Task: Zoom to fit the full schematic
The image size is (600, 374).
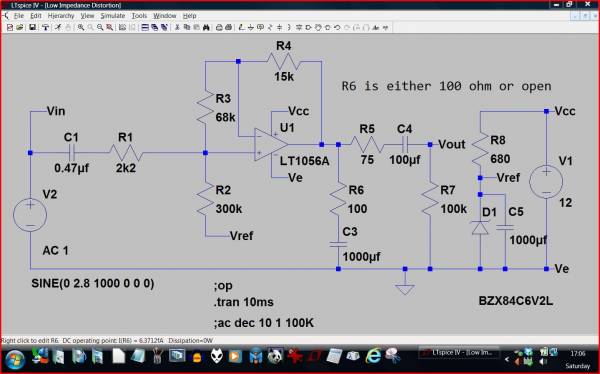Action: coord(109,28)
